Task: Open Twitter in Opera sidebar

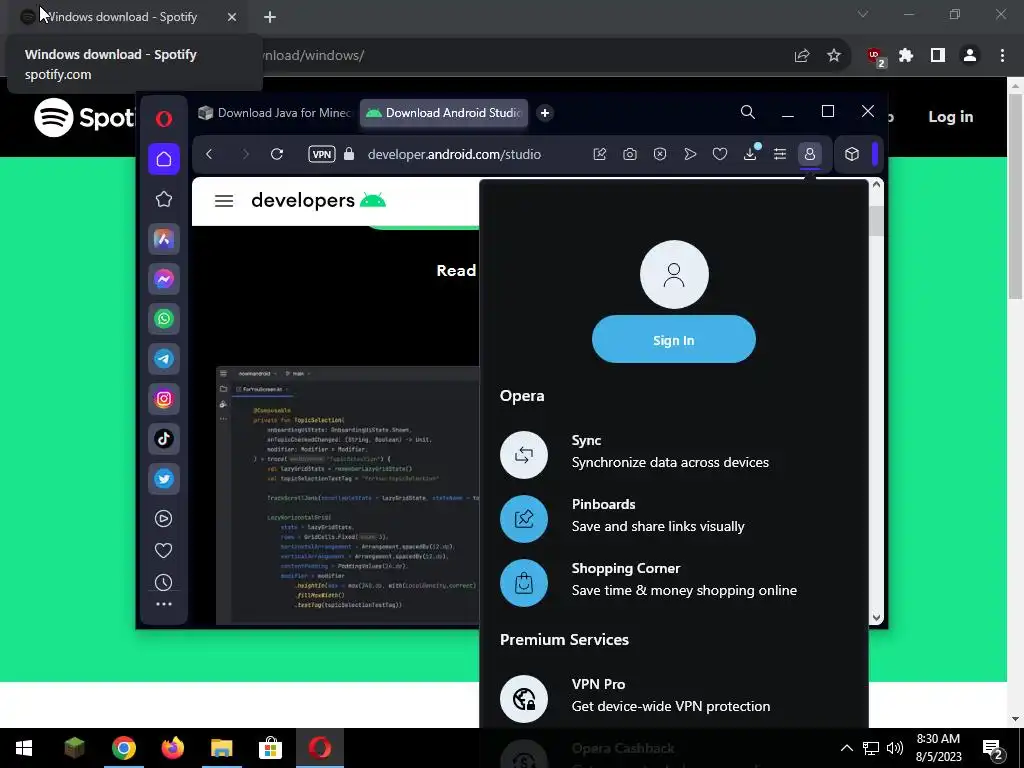Action: [164, 479]
